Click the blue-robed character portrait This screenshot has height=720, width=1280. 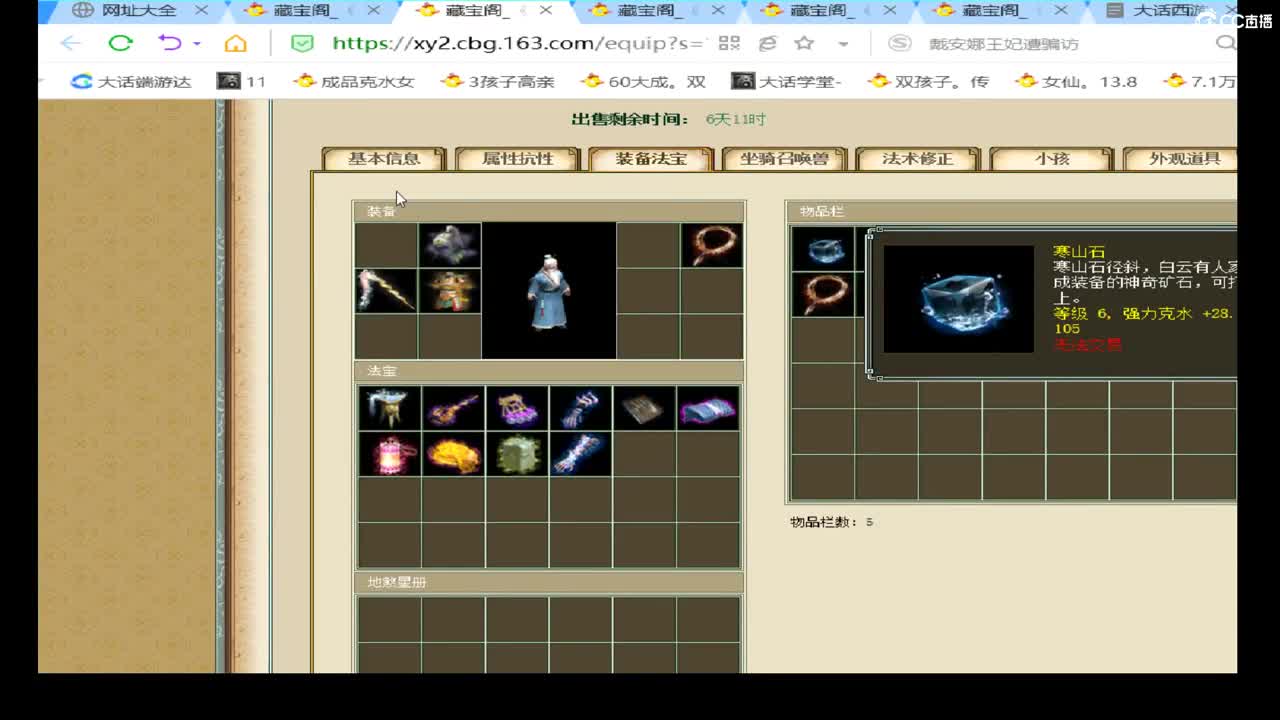click(549, 290)
